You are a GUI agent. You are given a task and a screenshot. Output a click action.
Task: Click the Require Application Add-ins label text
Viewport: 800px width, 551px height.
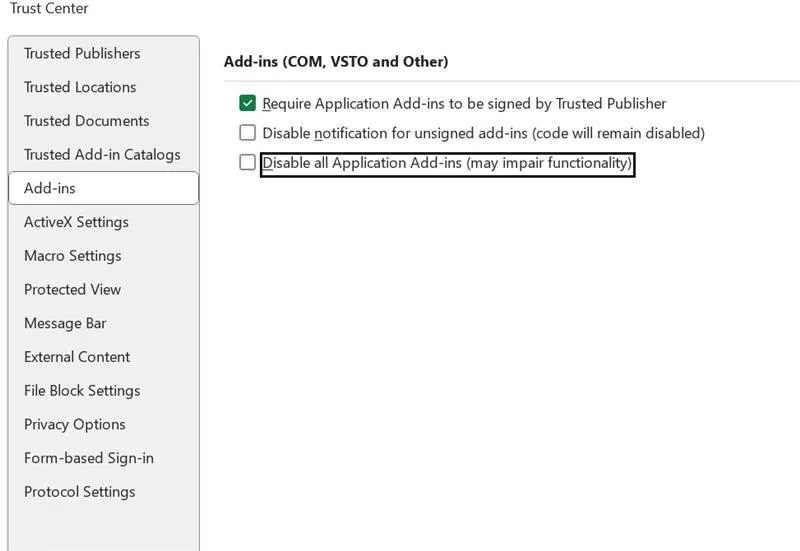tap(464, 104)
